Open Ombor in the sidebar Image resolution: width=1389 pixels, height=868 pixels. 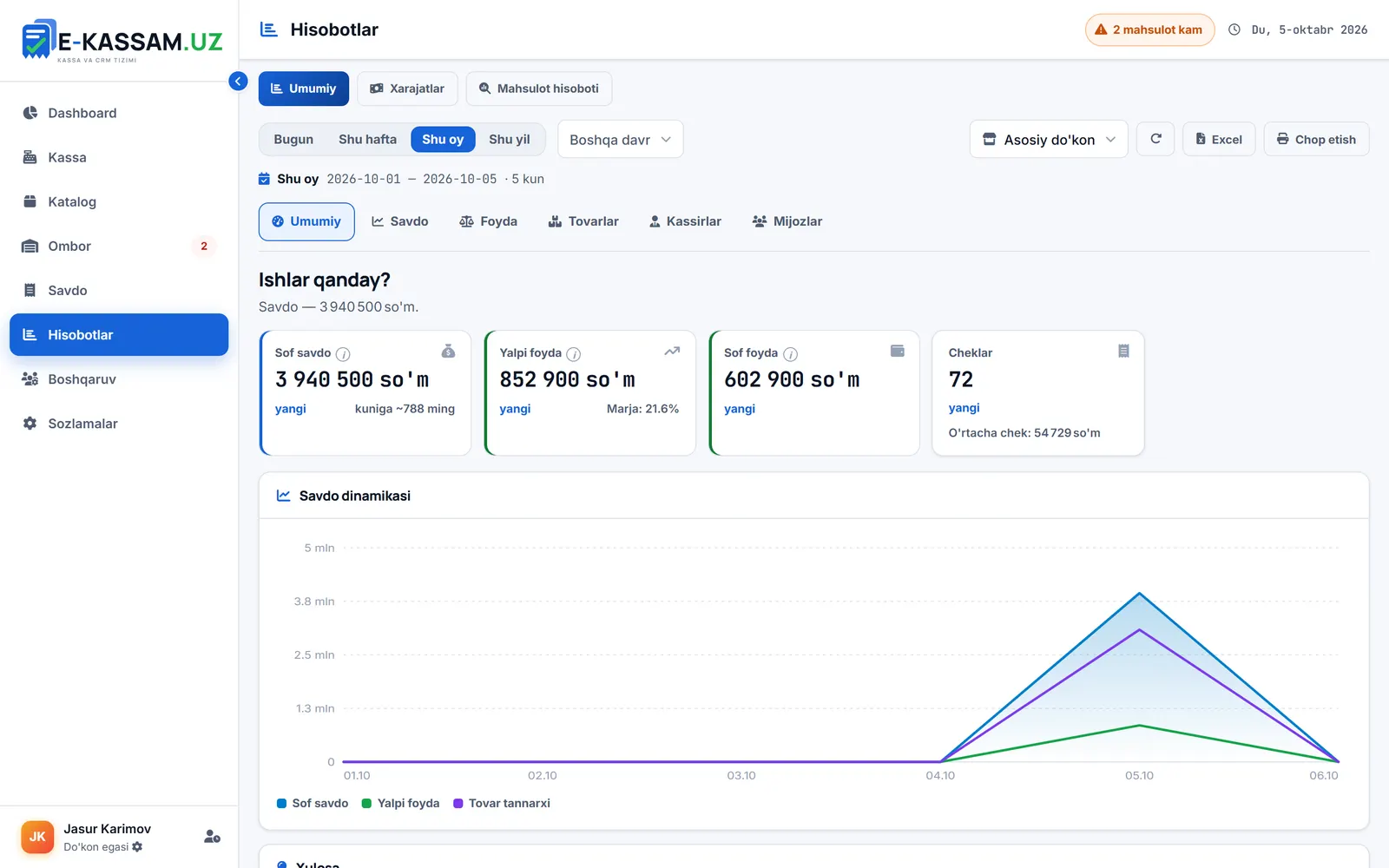click(119, 246)
